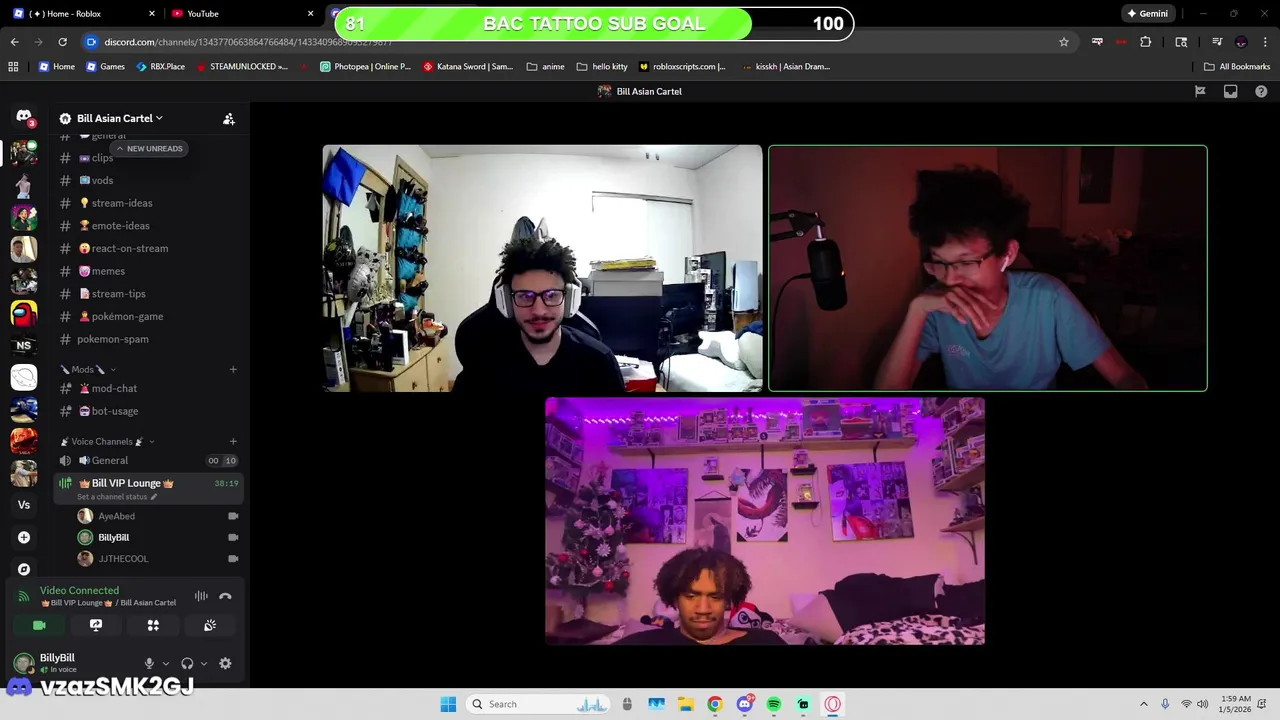Open the Vs server in sidebar
The height and width of the screenshot is (720, 1280).
[x=24, y=505]
